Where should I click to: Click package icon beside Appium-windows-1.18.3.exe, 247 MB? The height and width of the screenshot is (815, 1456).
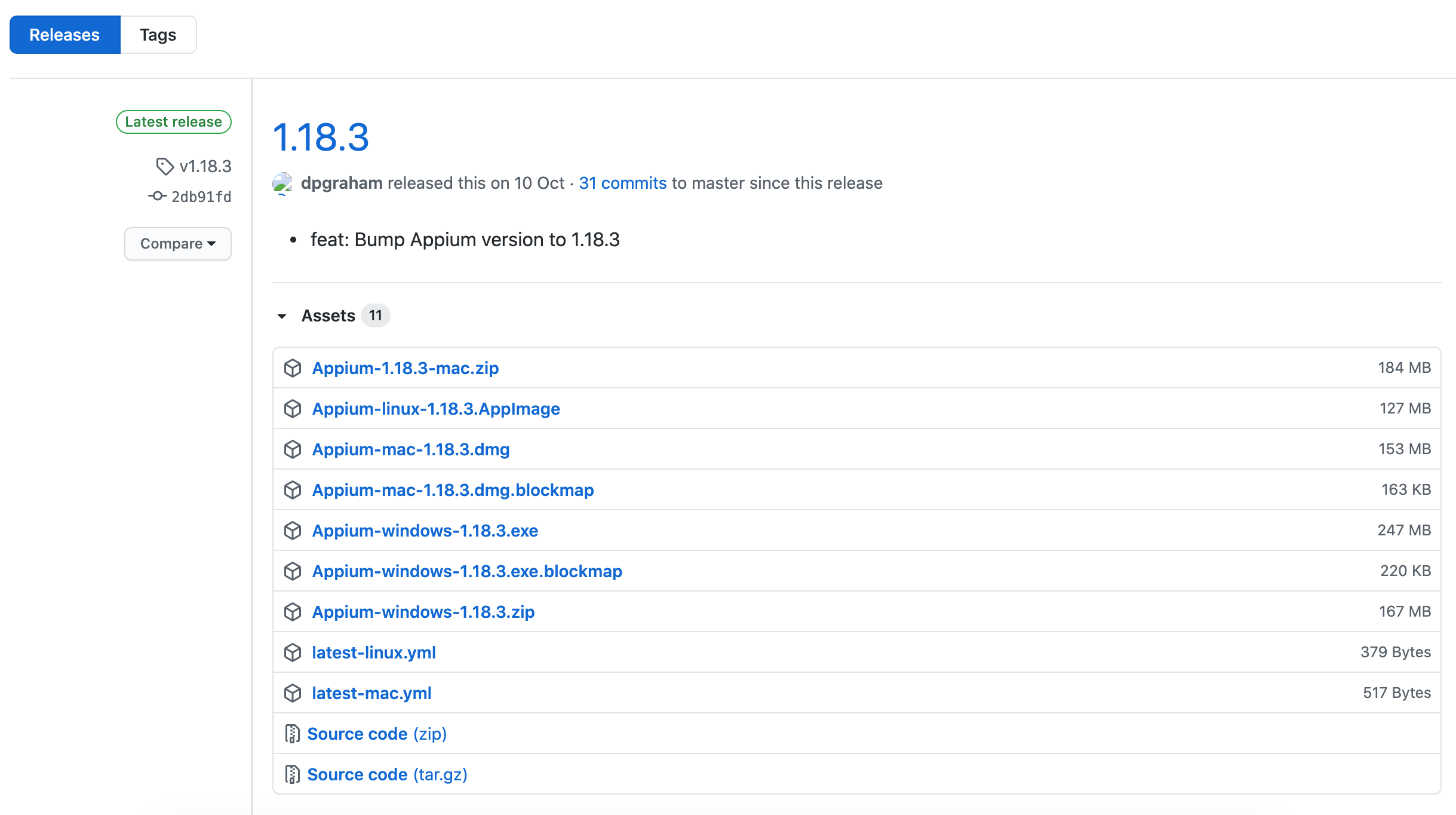(293, 531)
